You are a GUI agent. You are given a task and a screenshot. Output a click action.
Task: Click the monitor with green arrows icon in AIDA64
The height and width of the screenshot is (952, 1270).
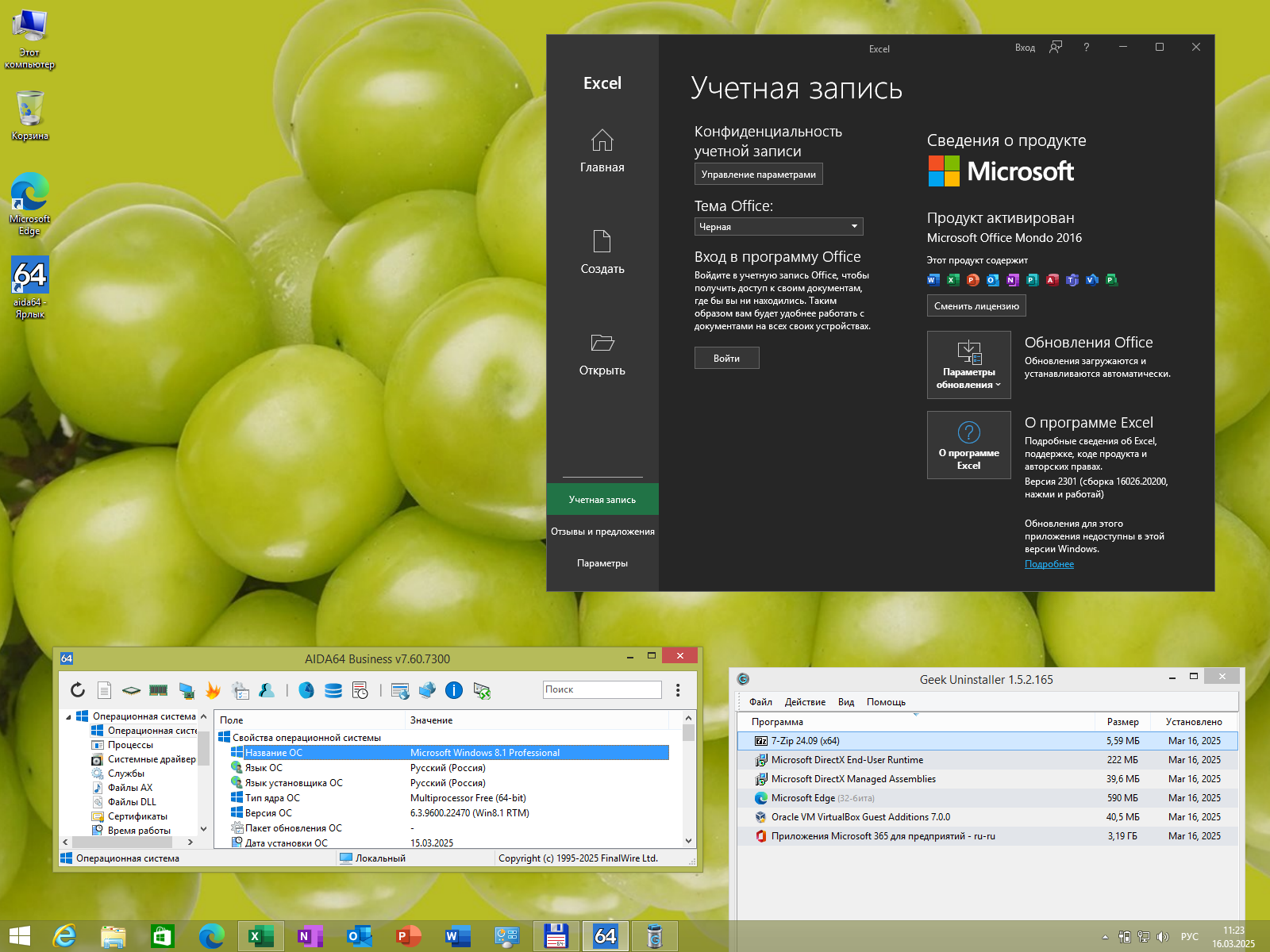tap(482, 690)
